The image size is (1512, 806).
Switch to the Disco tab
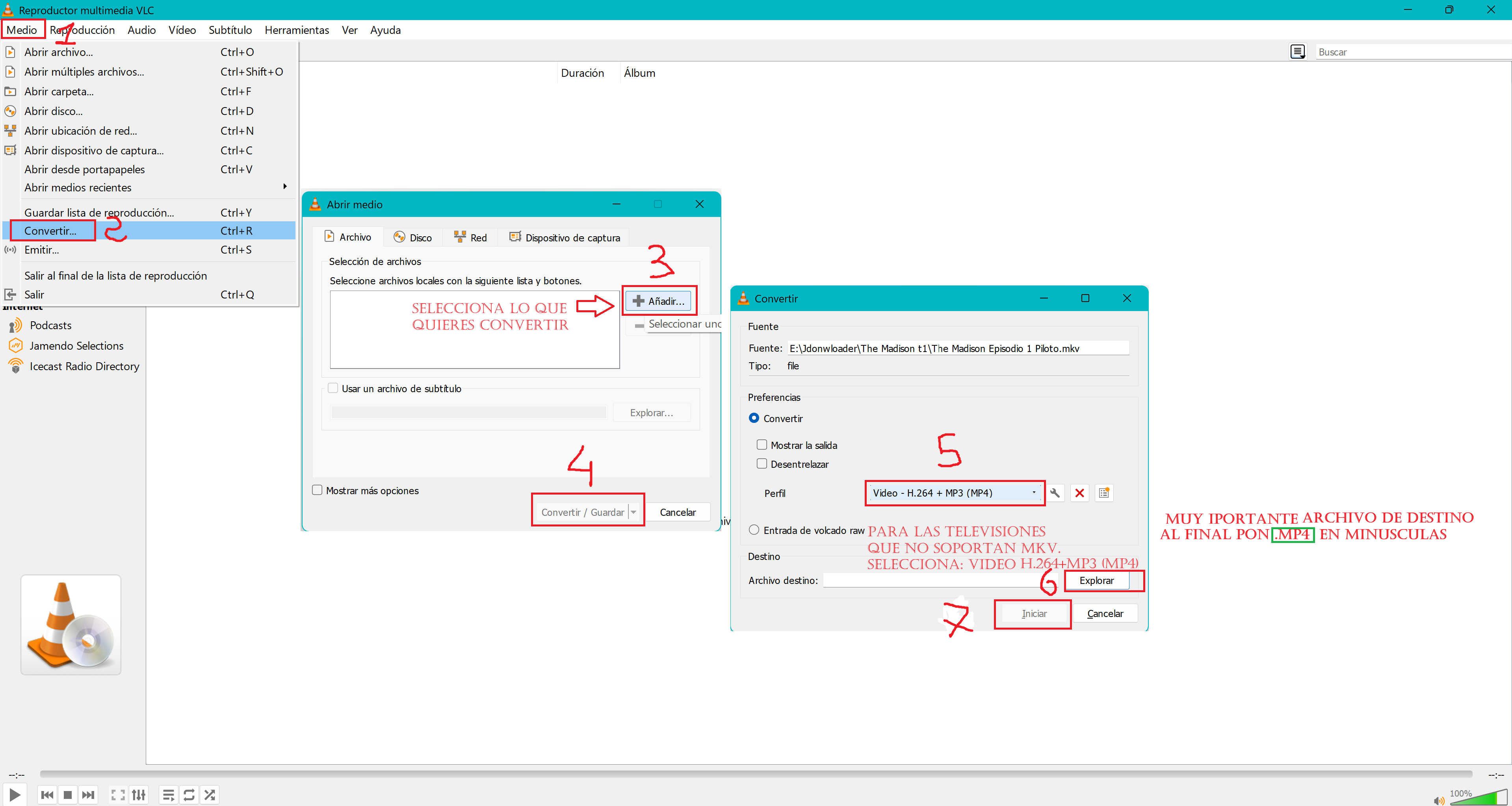click(x=412, y=237)
